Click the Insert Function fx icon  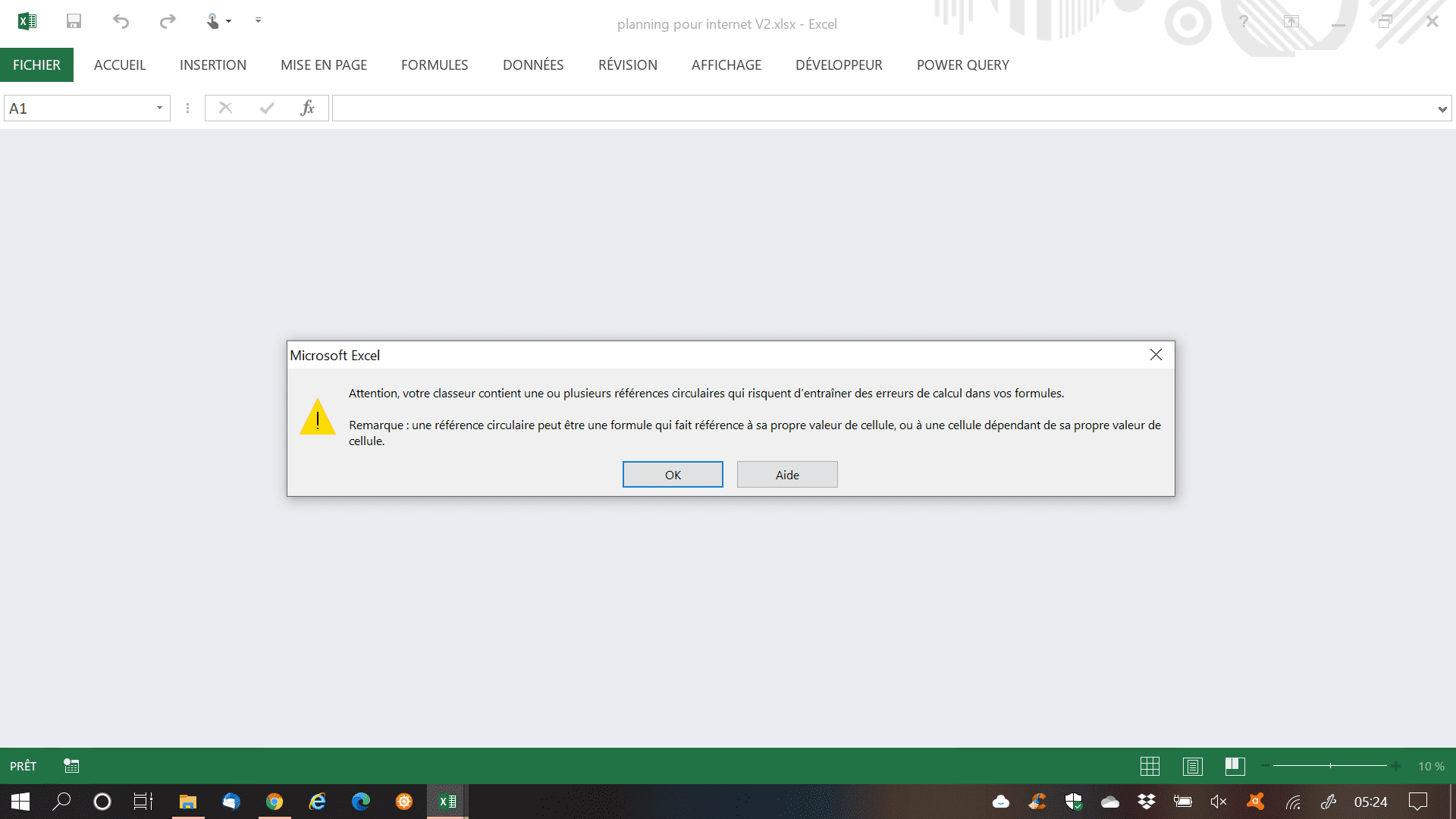pyautogui.click(x=307, y=108)
